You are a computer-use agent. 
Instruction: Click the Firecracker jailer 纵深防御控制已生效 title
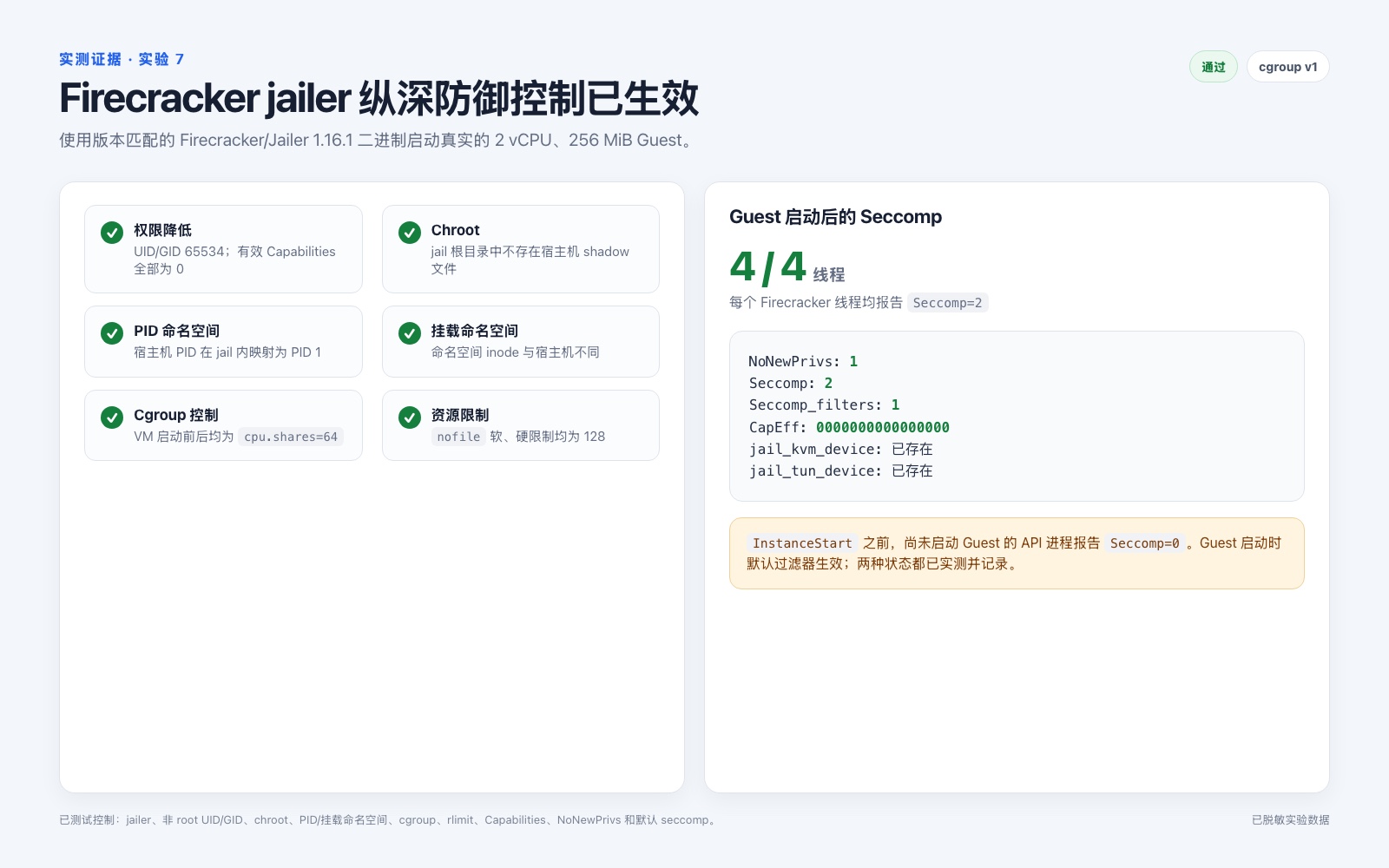(x=379, y=98)
